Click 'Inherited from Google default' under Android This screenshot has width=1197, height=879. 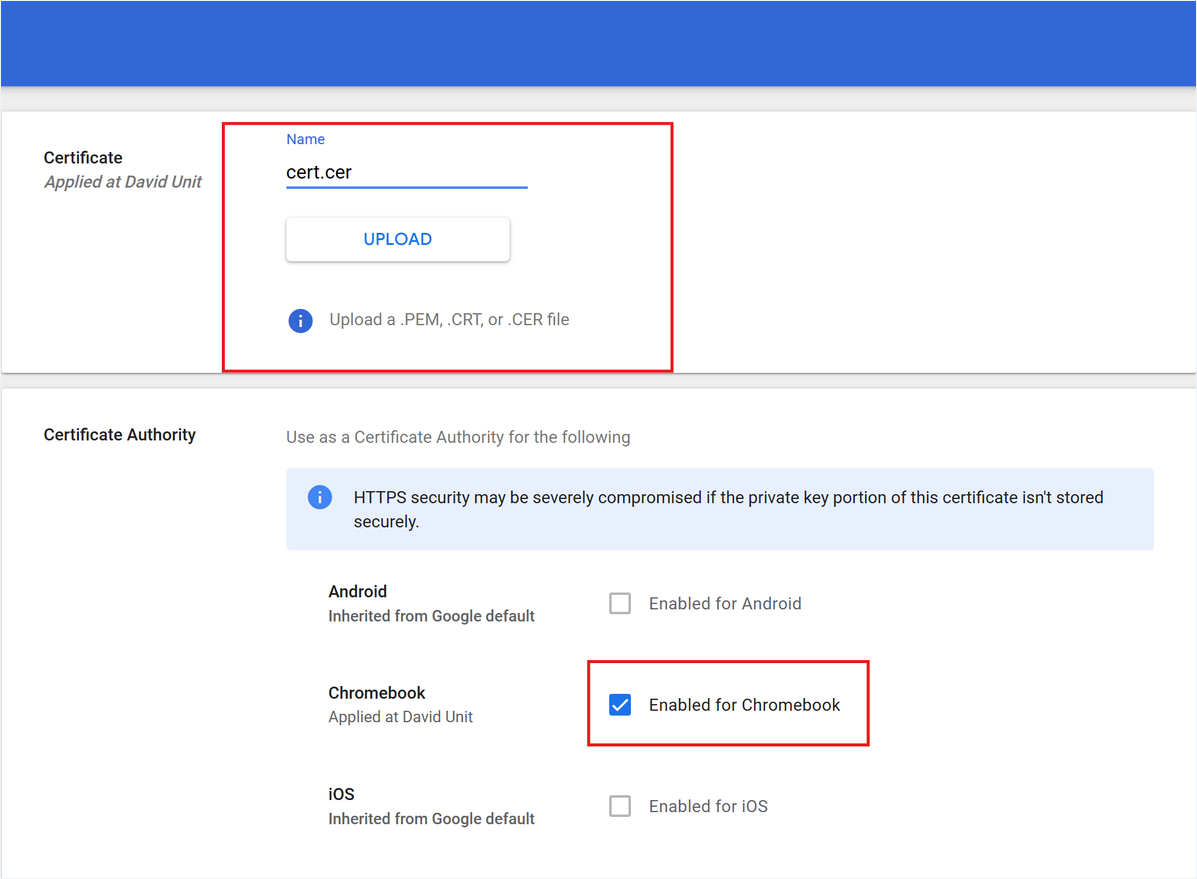(431, 616)
